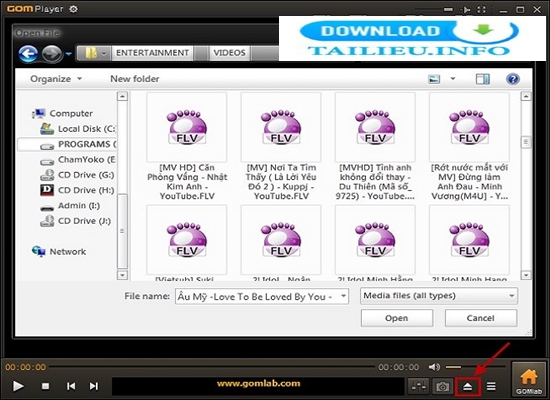
Task: Change the view with the views icon
Action: point(434,79)
